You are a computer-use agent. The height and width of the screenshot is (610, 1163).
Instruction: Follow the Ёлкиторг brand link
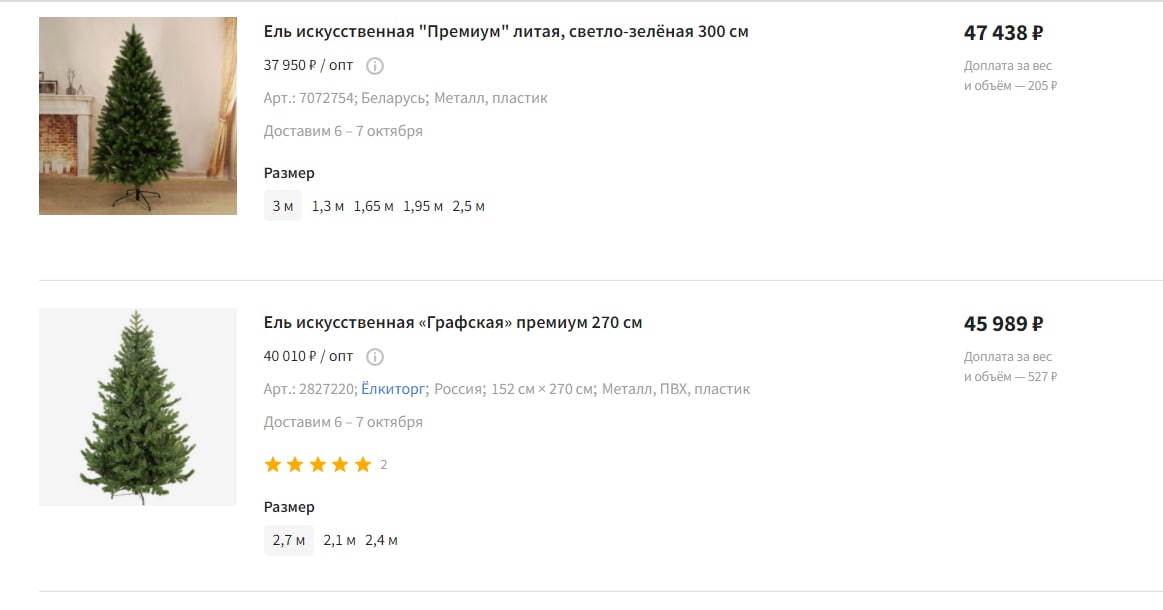pos(394,389)
